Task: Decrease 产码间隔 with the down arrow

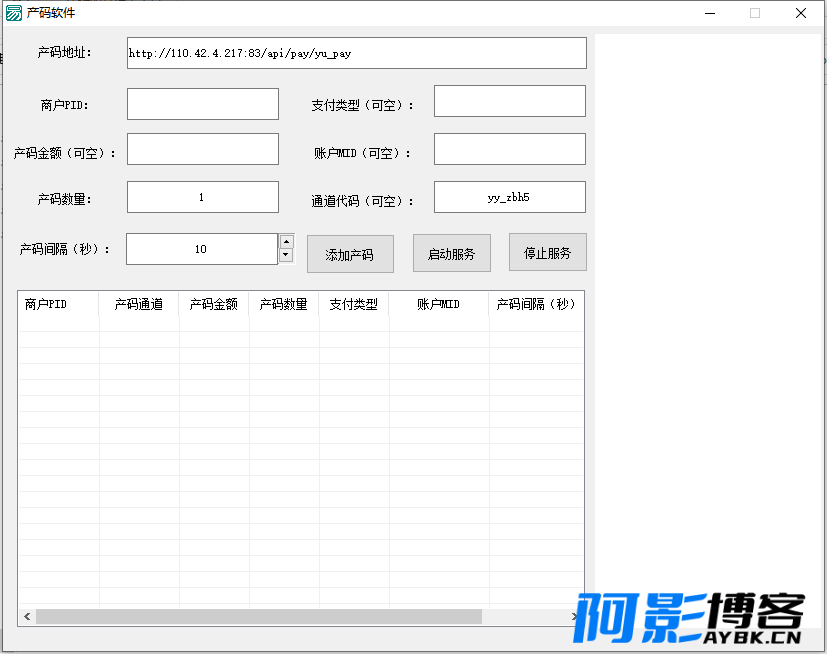Action: pos(286,255)
